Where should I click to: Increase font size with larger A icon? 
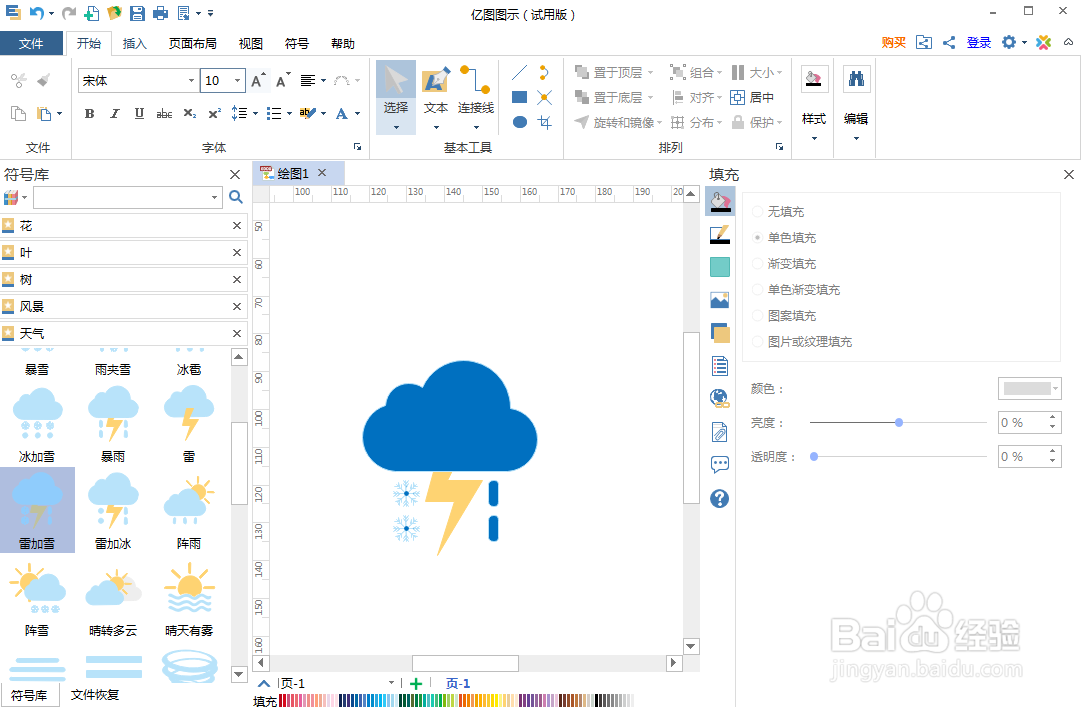click(x=258, y=81)
